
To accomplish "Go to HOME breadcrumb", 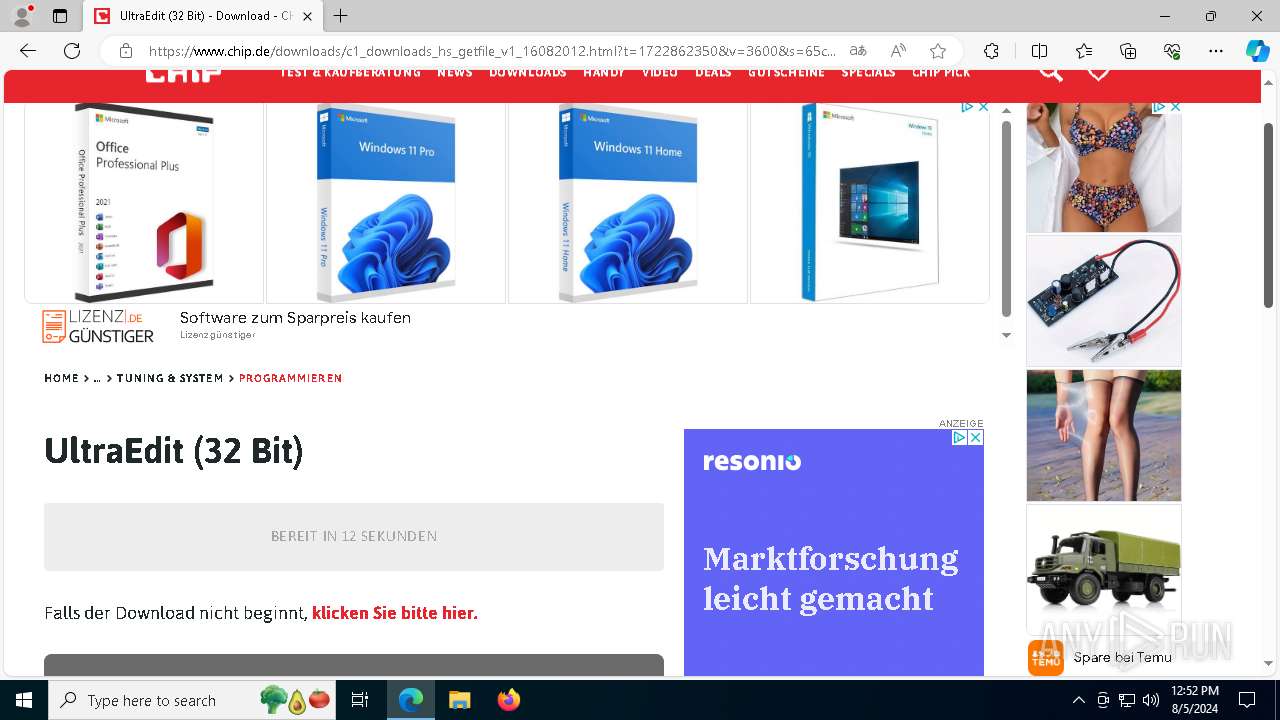I will [x=61, y=378].
